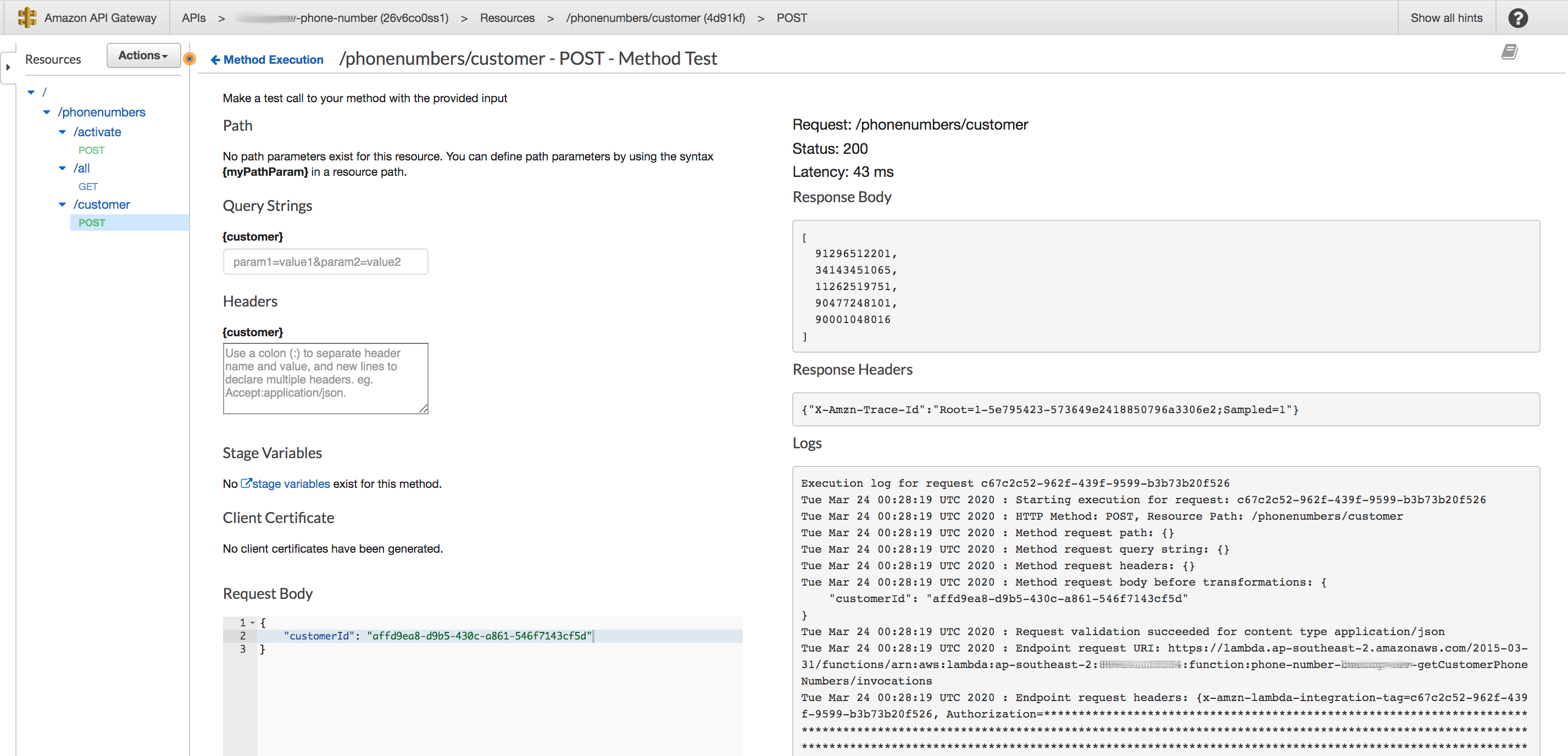Viewport: 1568px width, 756px height.
Task: Click the documentation book icon
Action: pos(1509,52)
